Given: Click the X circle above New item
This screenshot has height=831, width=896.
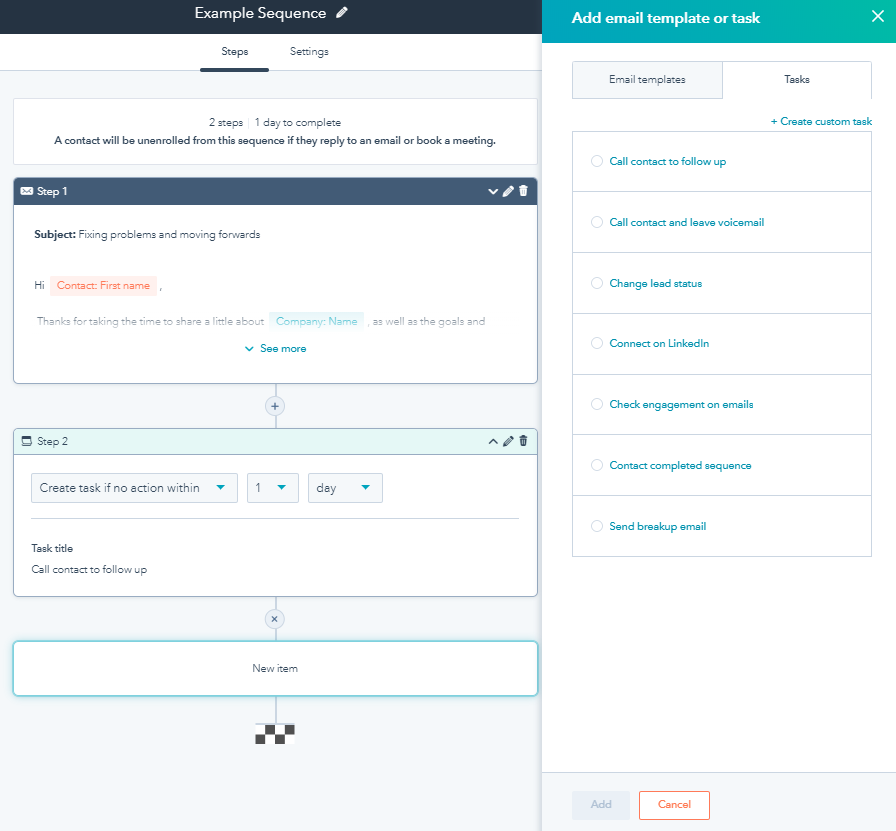Looking at the screenshot, I should tap(275, 619).
